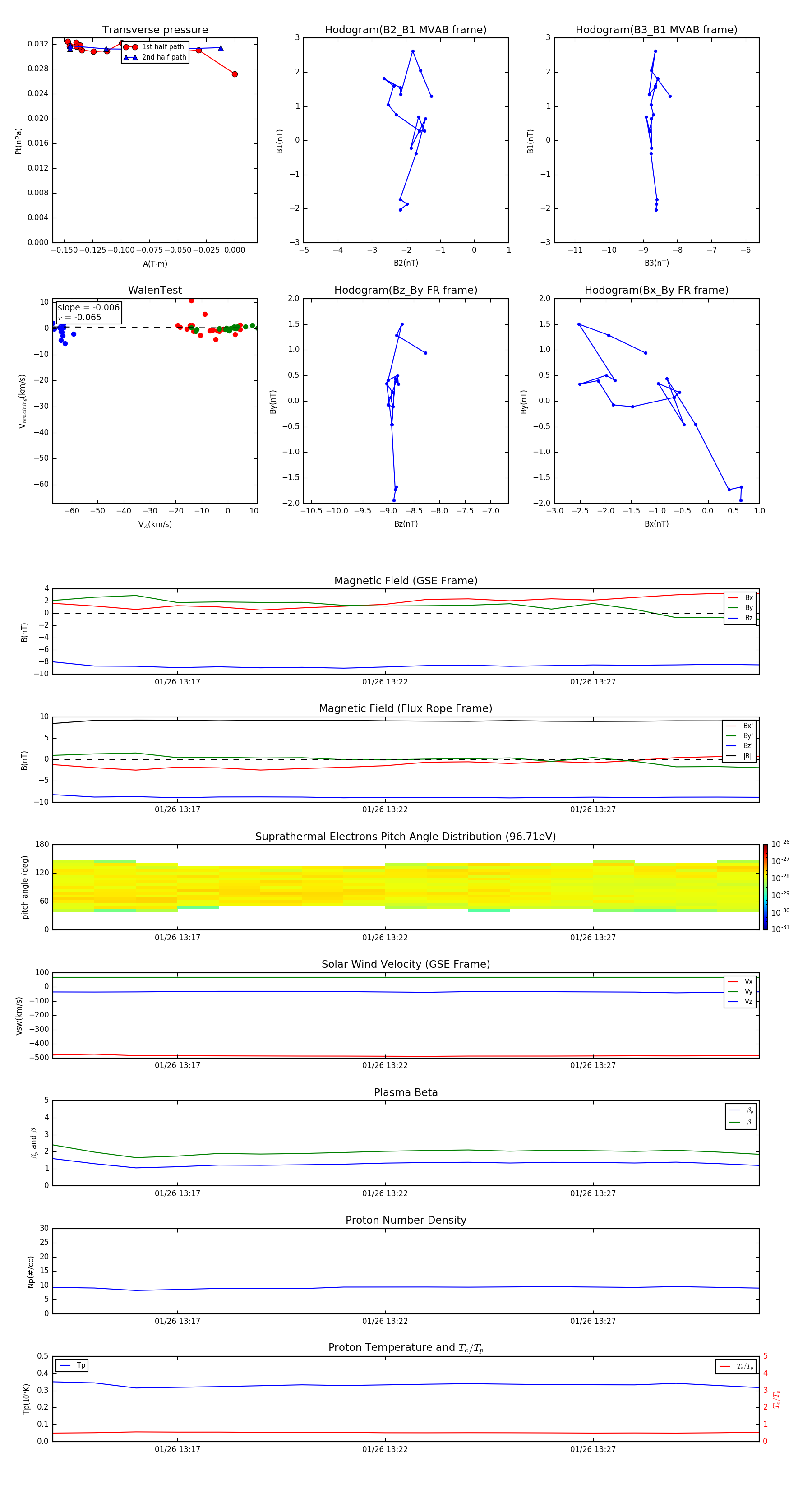The height and width of the screenshot is (1489, 812).
Task: Click the "Plasma Beta" title
Action: pyautogui.click(x=406, y=1093)
